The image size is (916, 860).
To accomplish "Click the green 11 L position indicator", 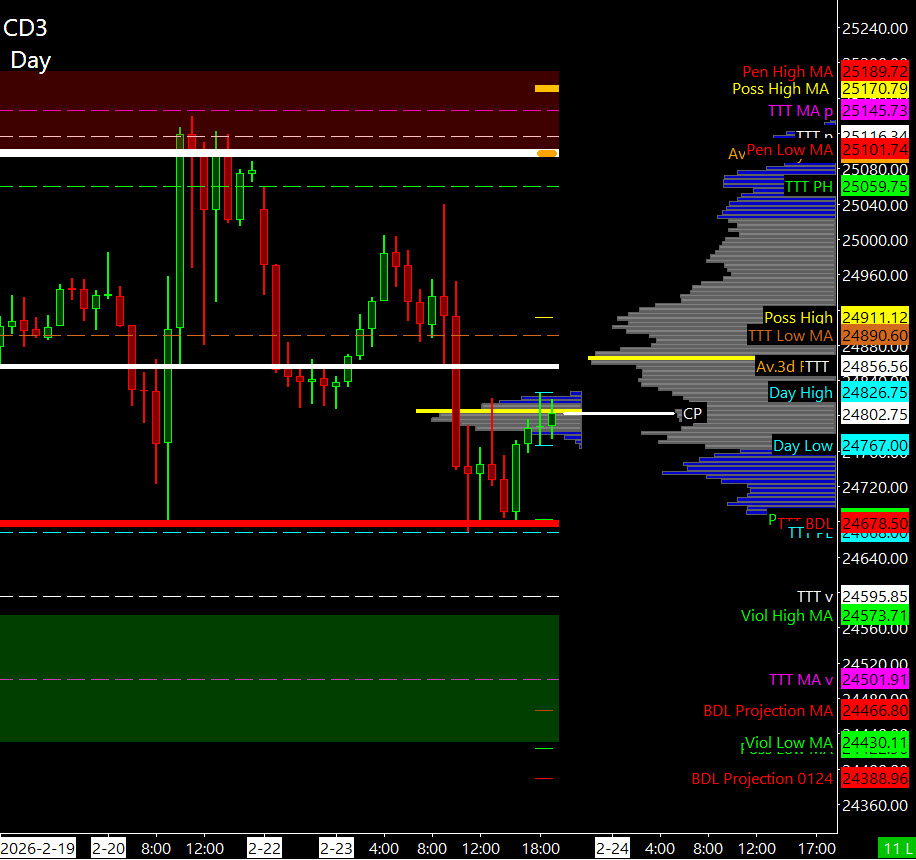I will pos(895,848).
